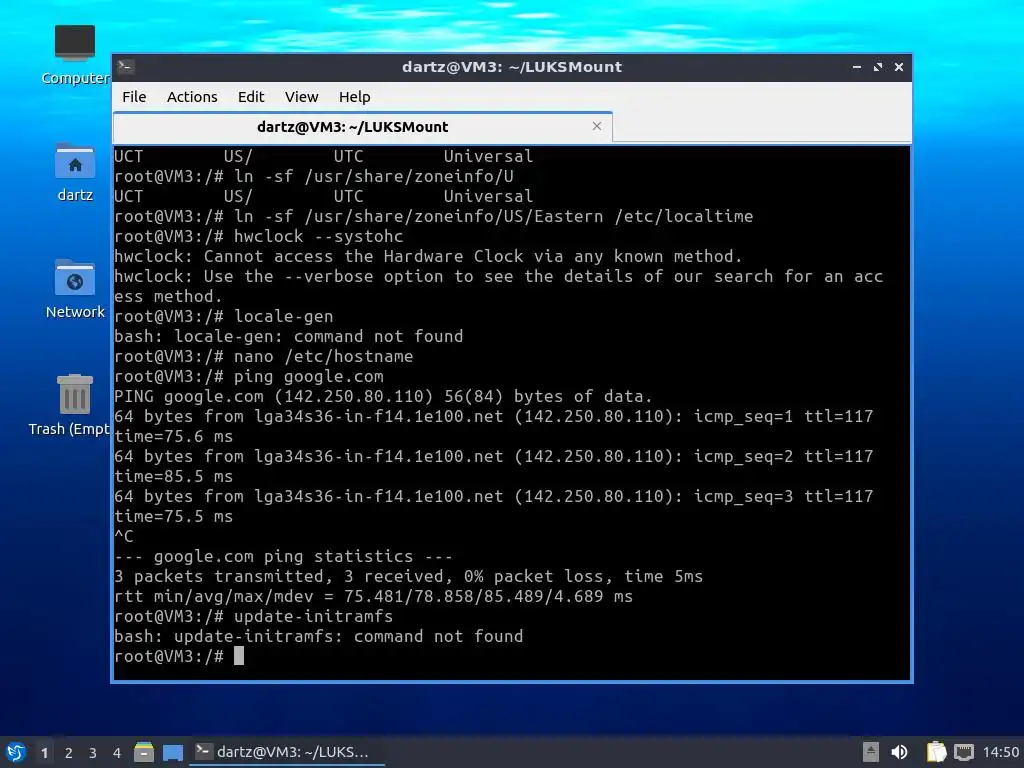Open the Computer desktop icon
The height and width of the screenshot is (768, 1024).
74,55
